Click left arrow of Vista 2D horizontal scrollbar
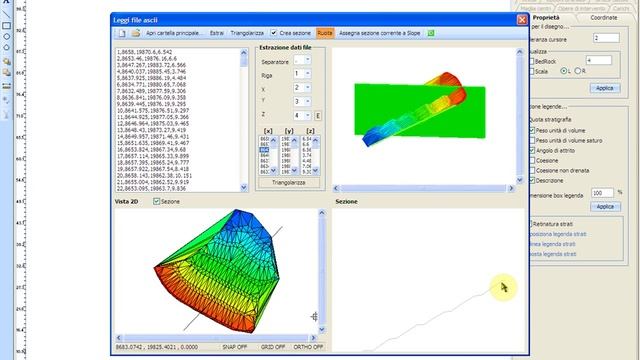This screenshot has width=640, height=360. click(x=119, y=338)
